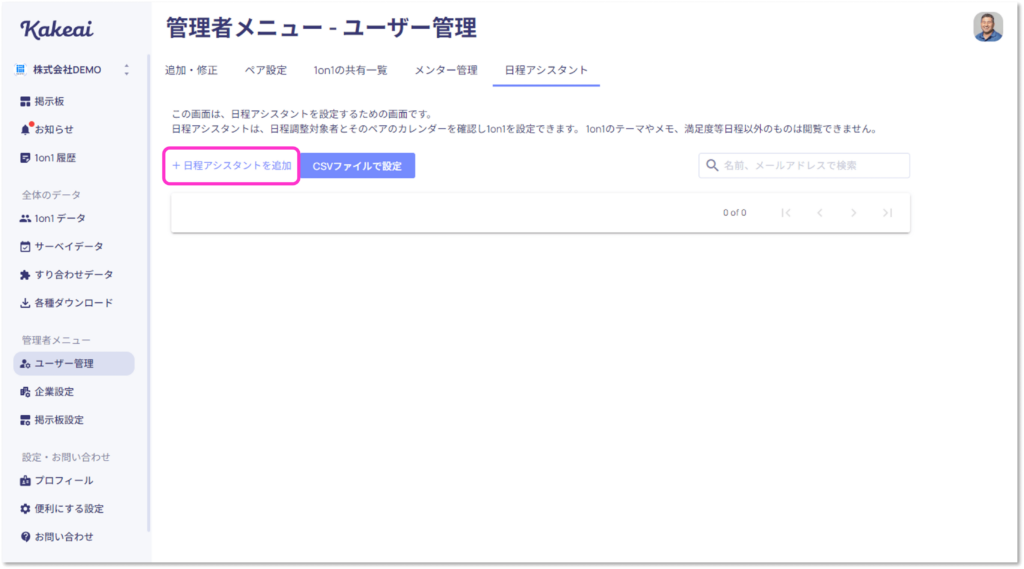The height and width of the screenshot is (569, 1024).
Task: Open 各種ダウンロード page
Action: coord(73,302)
